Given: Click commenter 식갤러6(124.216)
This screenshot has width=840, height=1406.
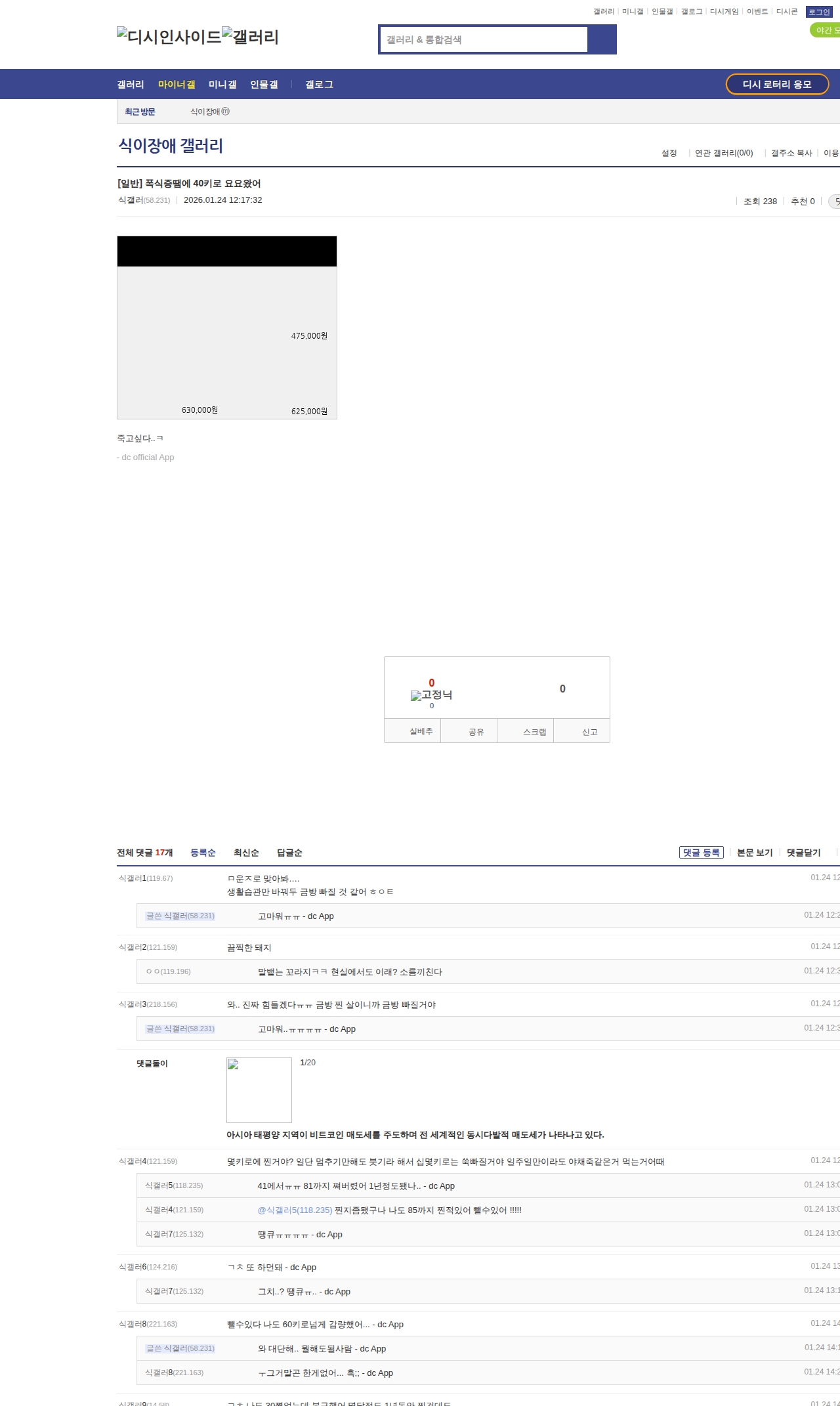Looking at the screenshot, I should coord(148,1267).
